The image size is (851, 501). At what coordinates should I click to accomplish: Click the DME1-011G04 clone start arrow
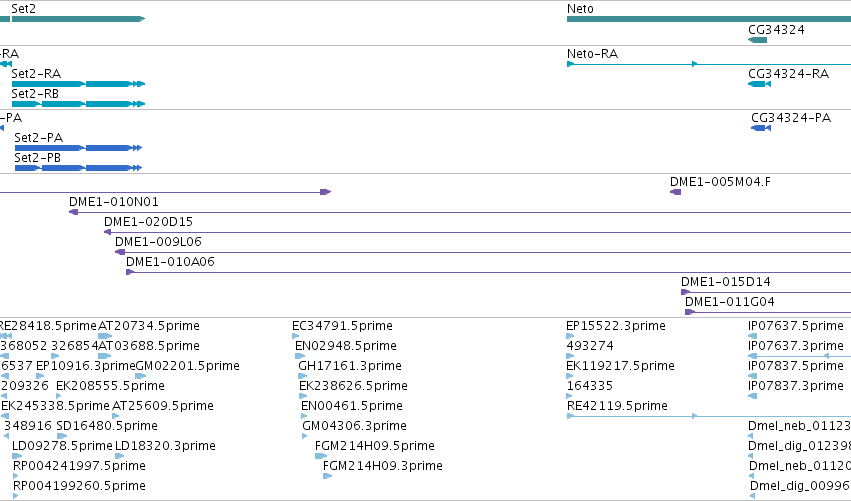(690, 312)
